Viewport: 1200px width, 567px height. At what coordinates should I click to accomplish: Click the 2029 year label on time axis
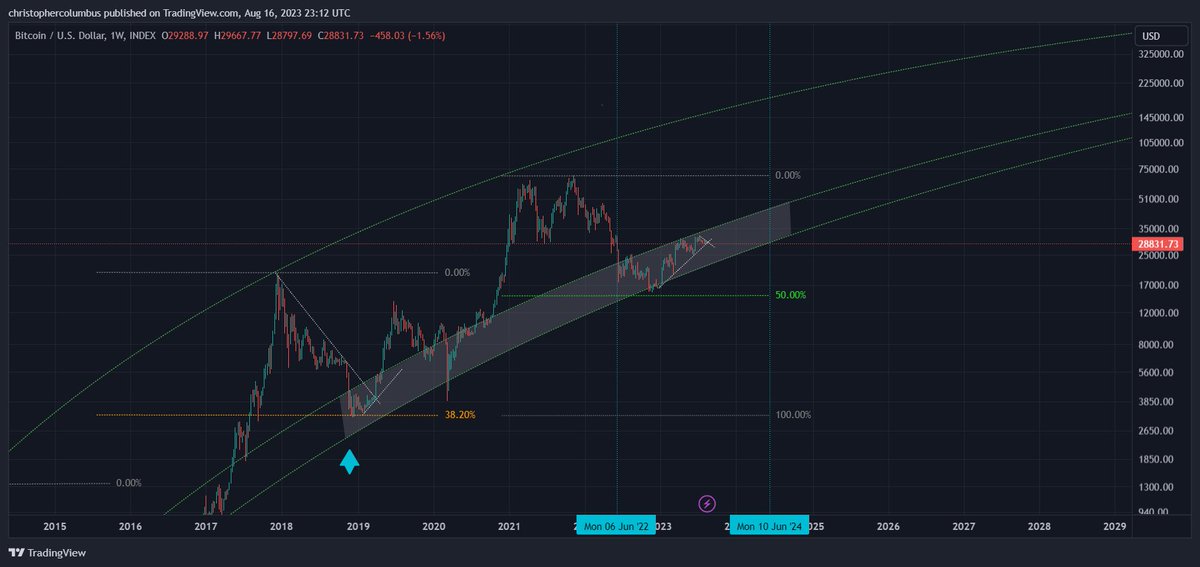1115,526
